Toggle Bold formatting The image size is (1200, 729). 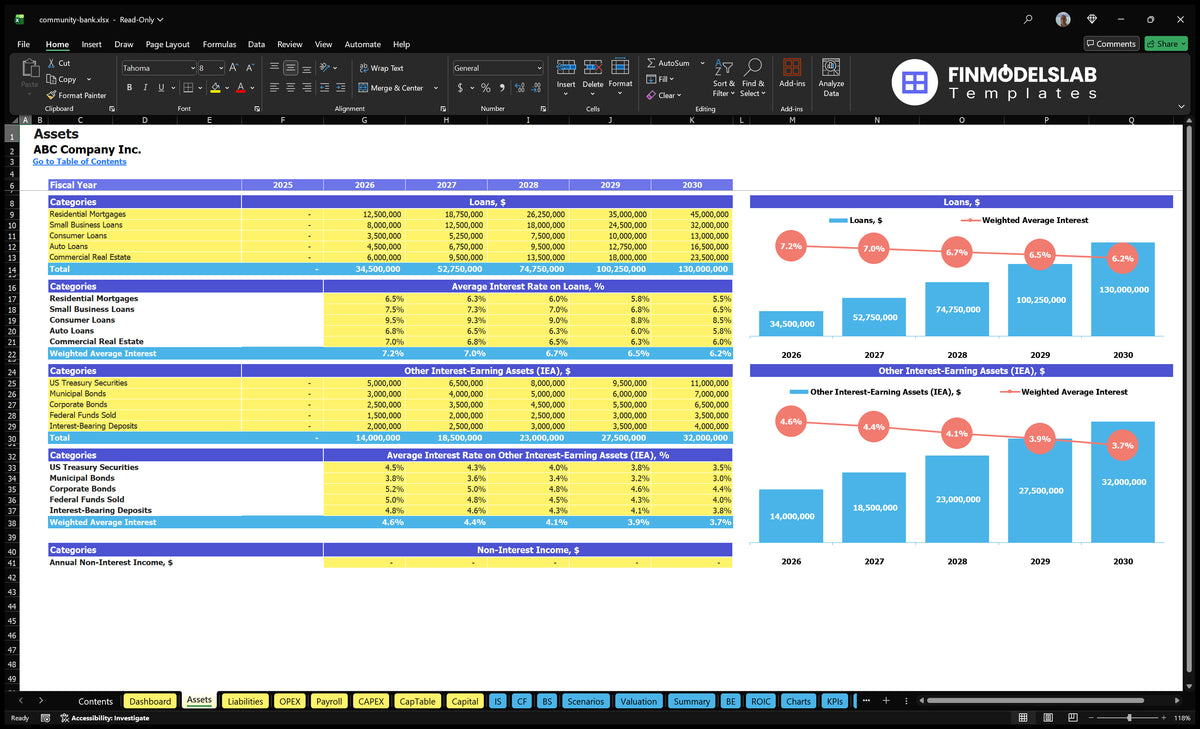130,88
